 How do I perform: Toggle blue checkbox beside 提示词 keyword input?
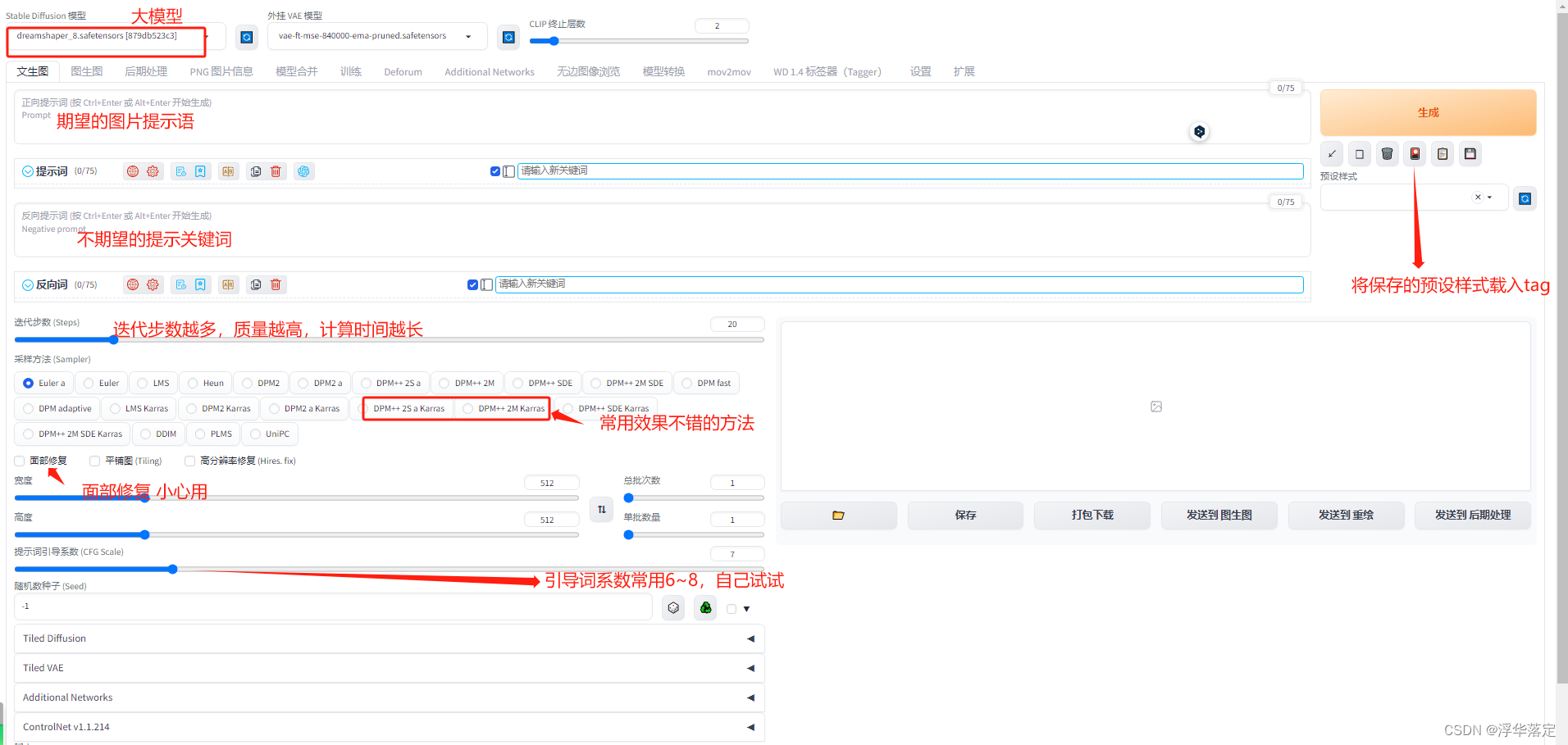tap(495, 171)
